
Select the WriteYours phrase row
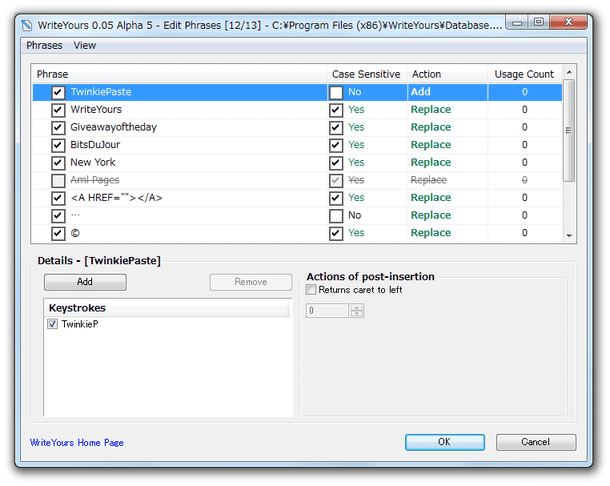point(297,110)
